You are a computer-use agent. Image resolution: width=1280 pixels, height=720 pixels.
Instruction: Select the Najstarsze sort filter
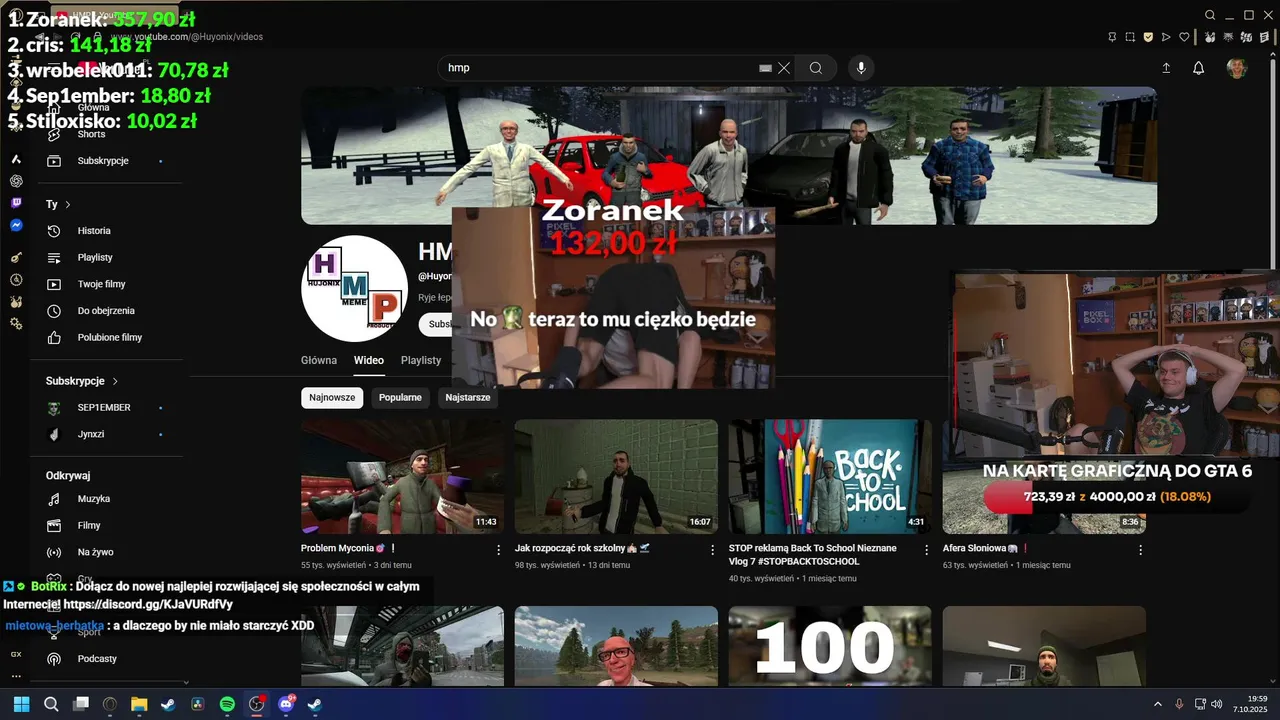click(468, 397)
